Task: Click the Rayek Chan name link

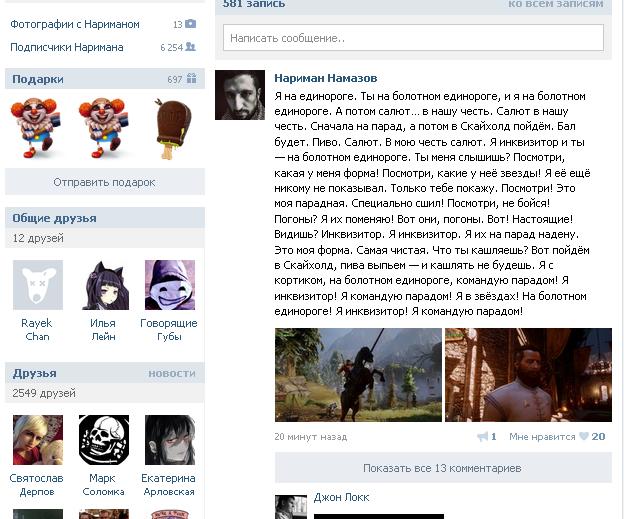Action: point(37,330)
